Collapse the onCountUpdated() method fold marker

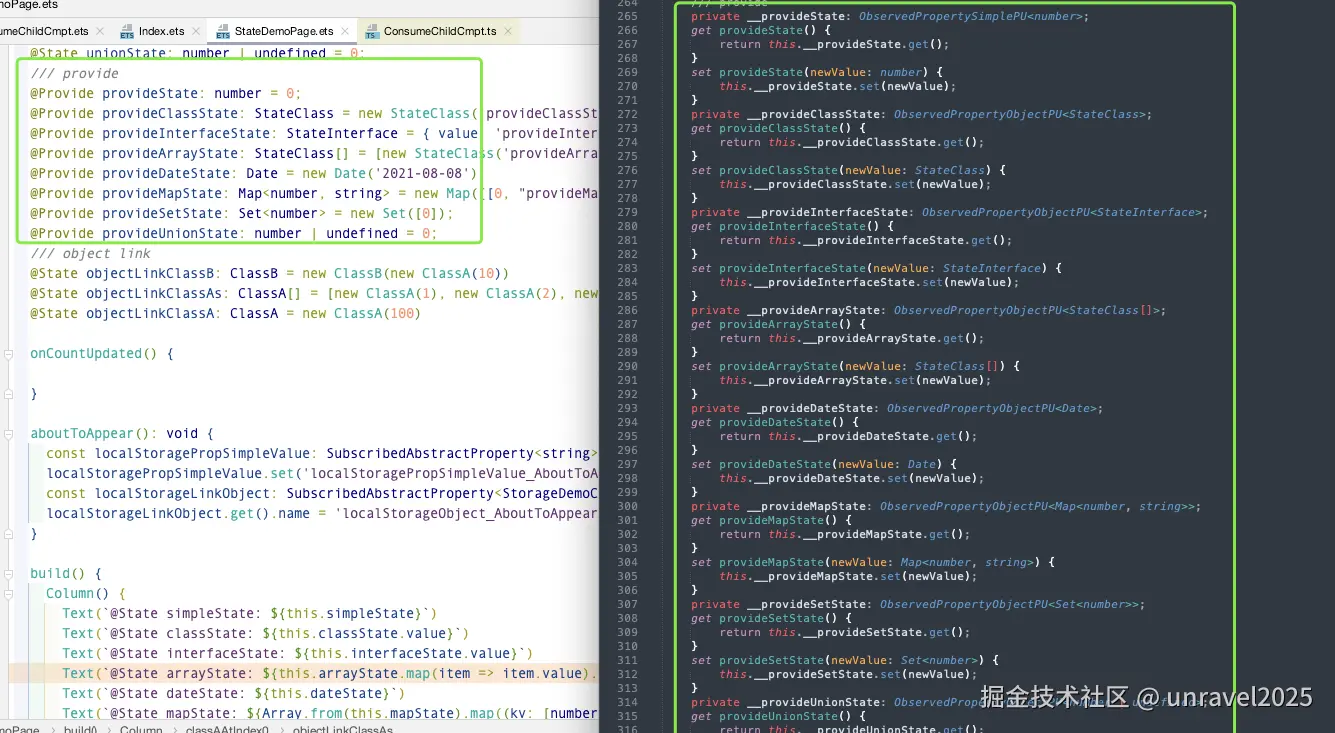(7, 354)
